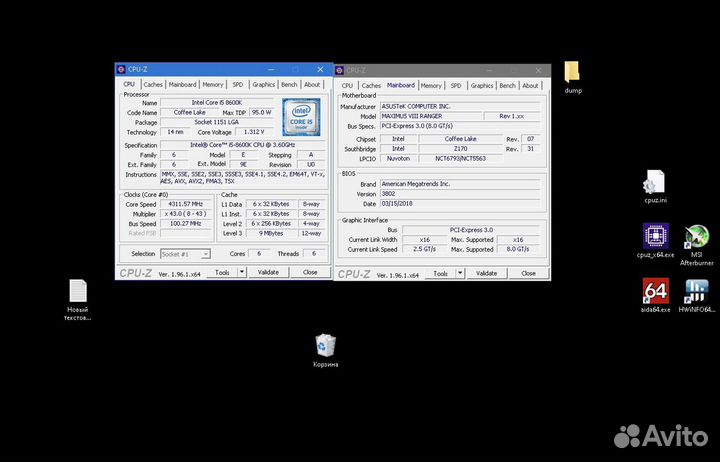
Task: Select Bench tab in right CPU-Z window
Action: pos(507,85)
